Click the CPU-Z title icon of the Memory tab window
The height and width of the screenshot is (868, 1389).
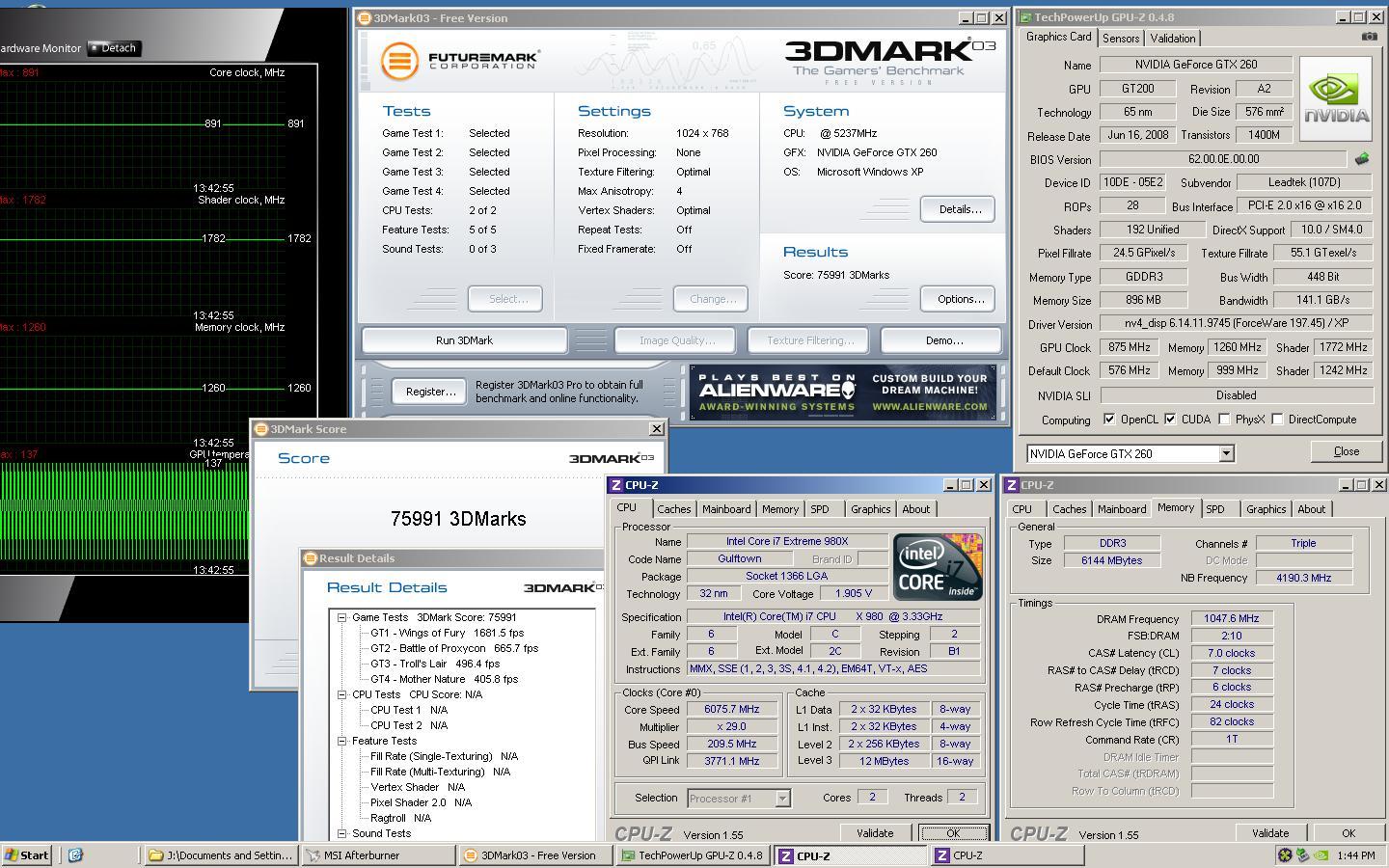[1011, 485]
